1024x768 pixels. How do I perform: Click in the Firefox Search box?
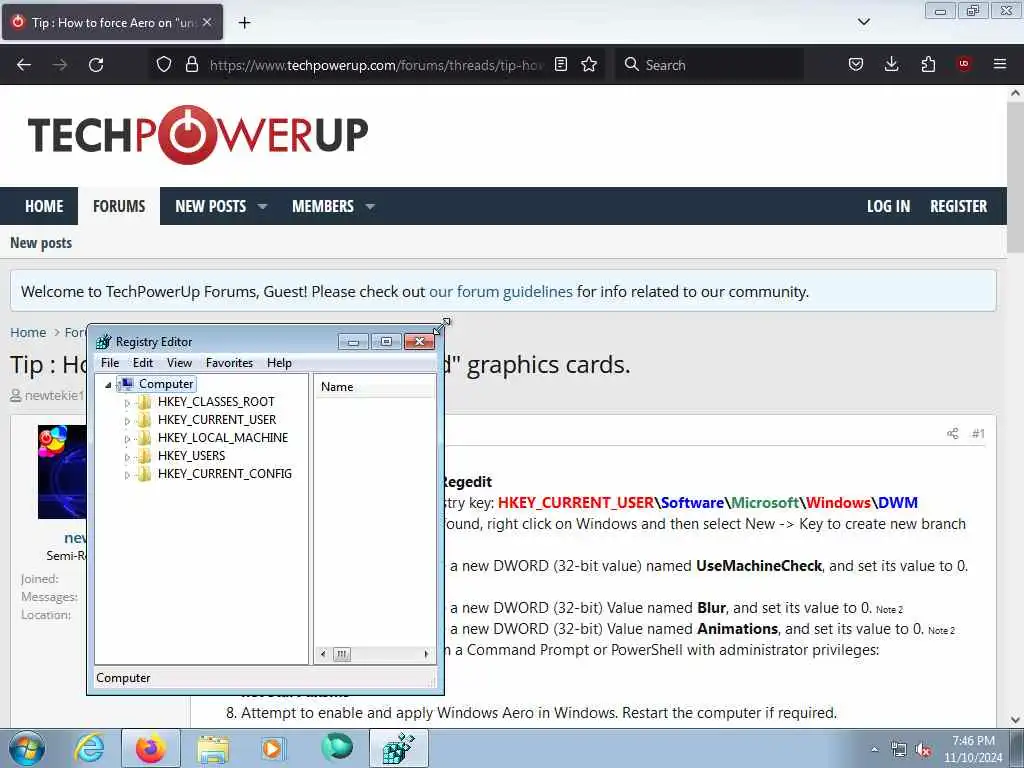709,65
